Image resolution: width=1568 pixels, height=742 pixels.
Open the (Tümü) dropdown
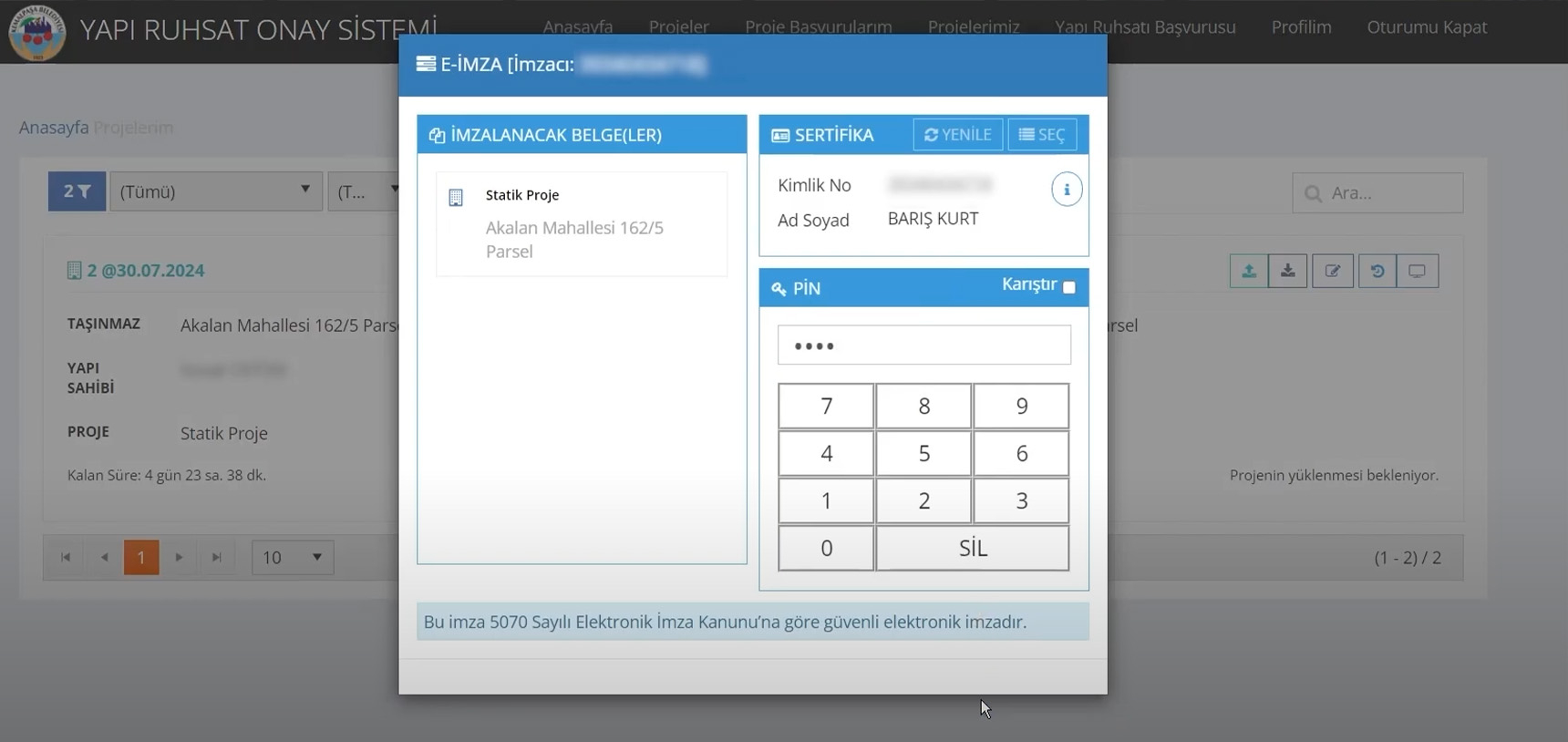(x=216, y=191)
